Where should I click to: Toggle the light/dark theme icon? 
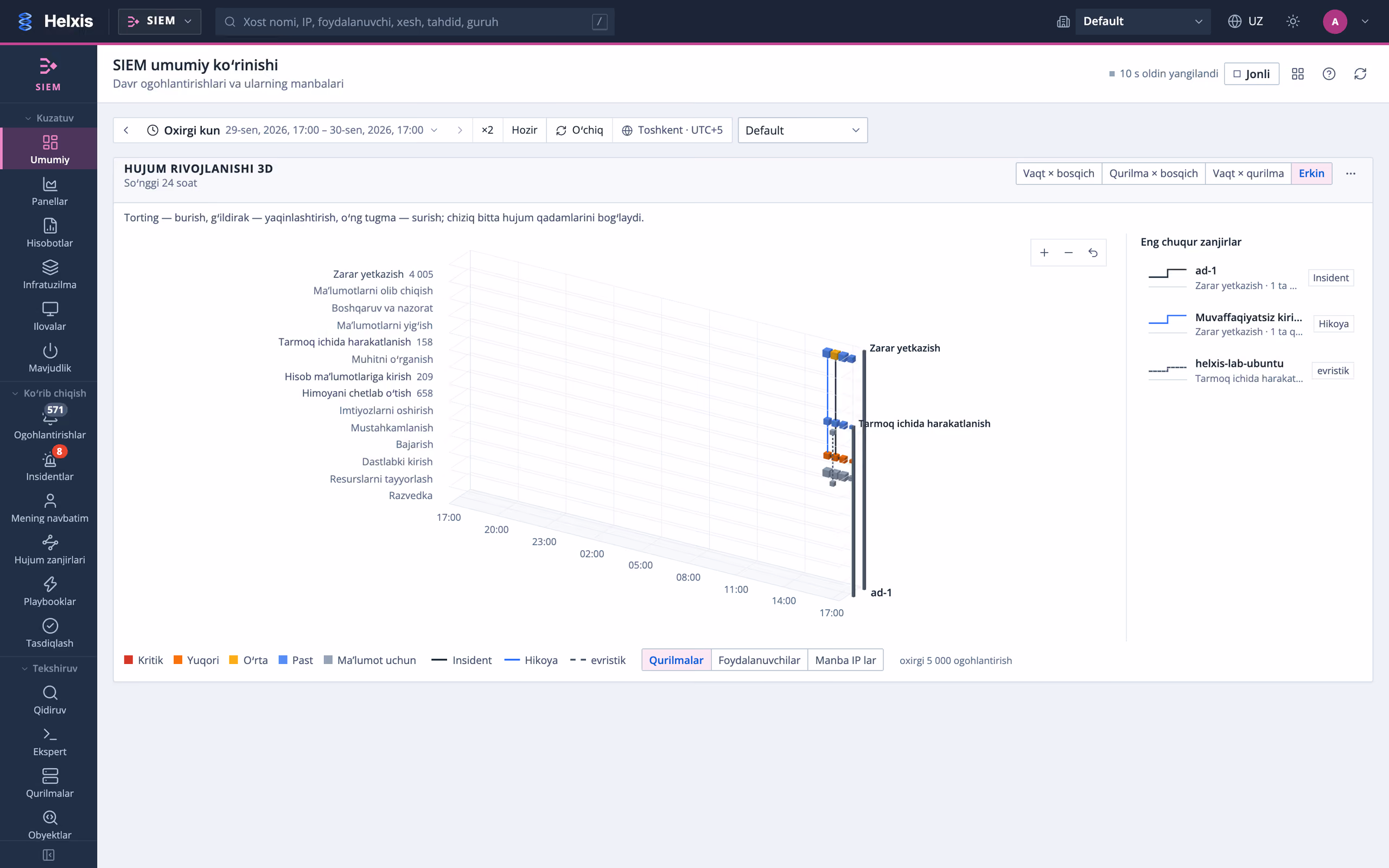coord(1292,21)
